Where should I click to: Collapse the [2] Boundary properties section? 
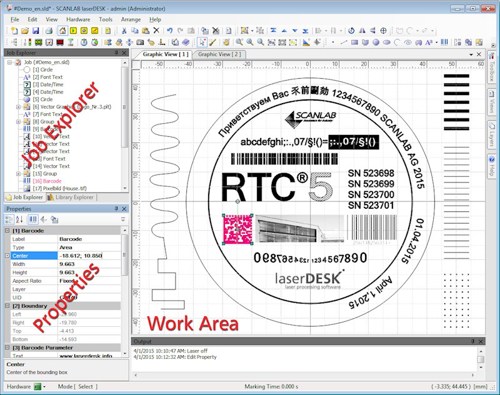[x=7, y=306]
